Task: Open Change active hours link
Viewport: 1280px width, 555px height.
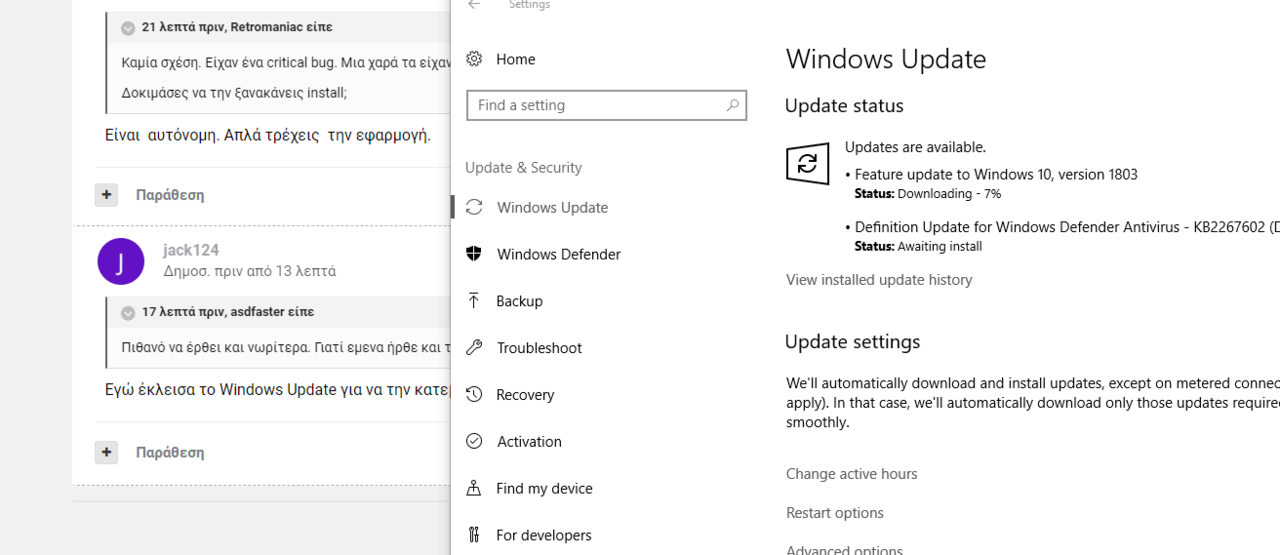Action: coord(851,474)
